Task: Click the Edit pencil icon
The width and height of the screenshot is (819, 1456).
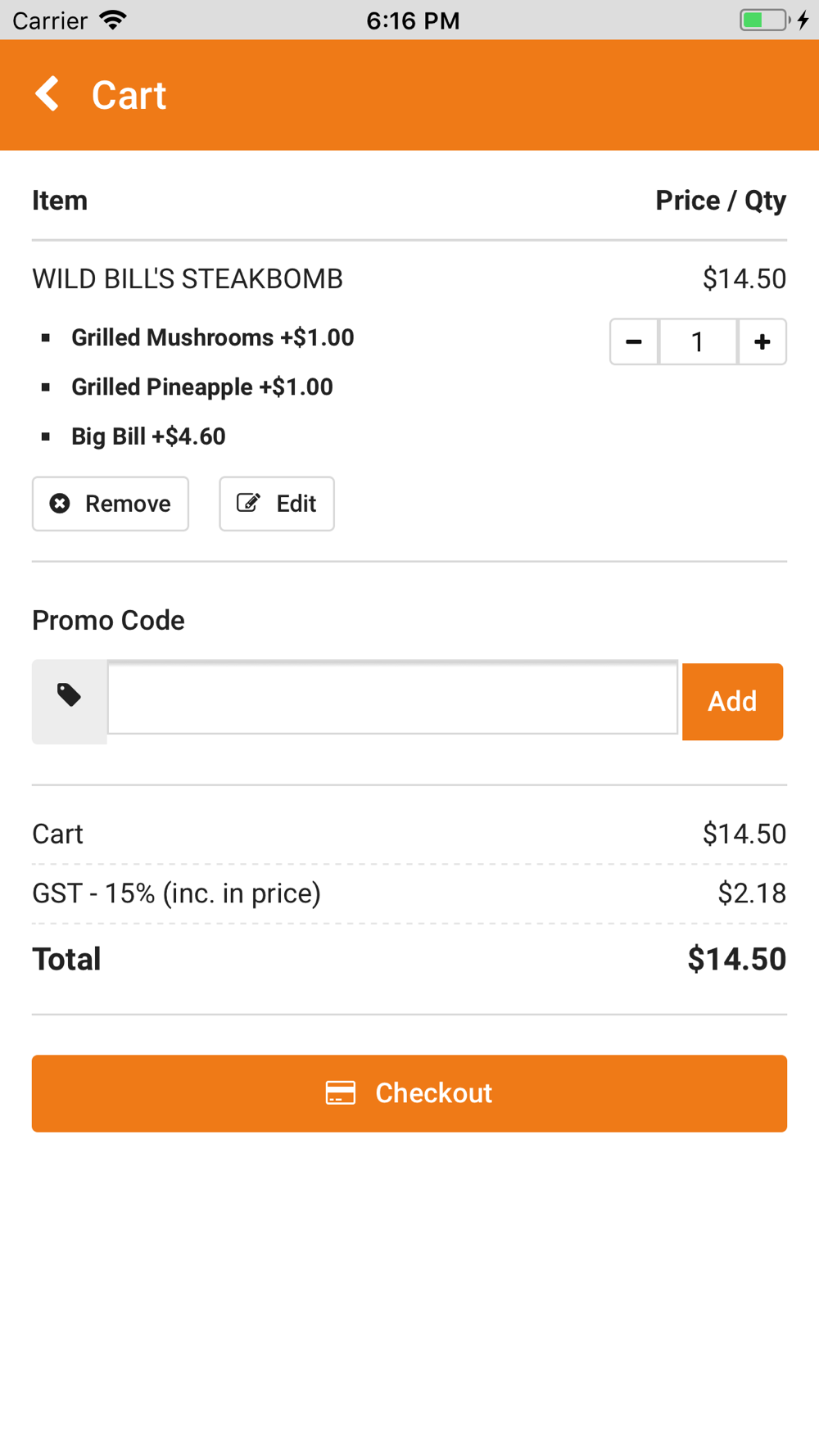Action: click(x=248, y=503)
